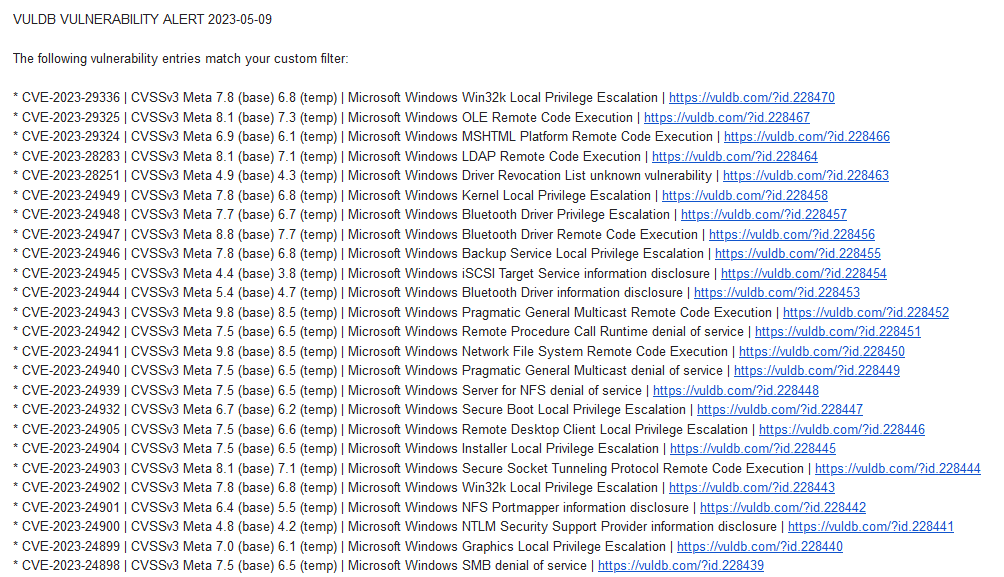
Task: Click 'Microsoft Windows OLE Remote Code Execution' text
Action: (490, 117)
